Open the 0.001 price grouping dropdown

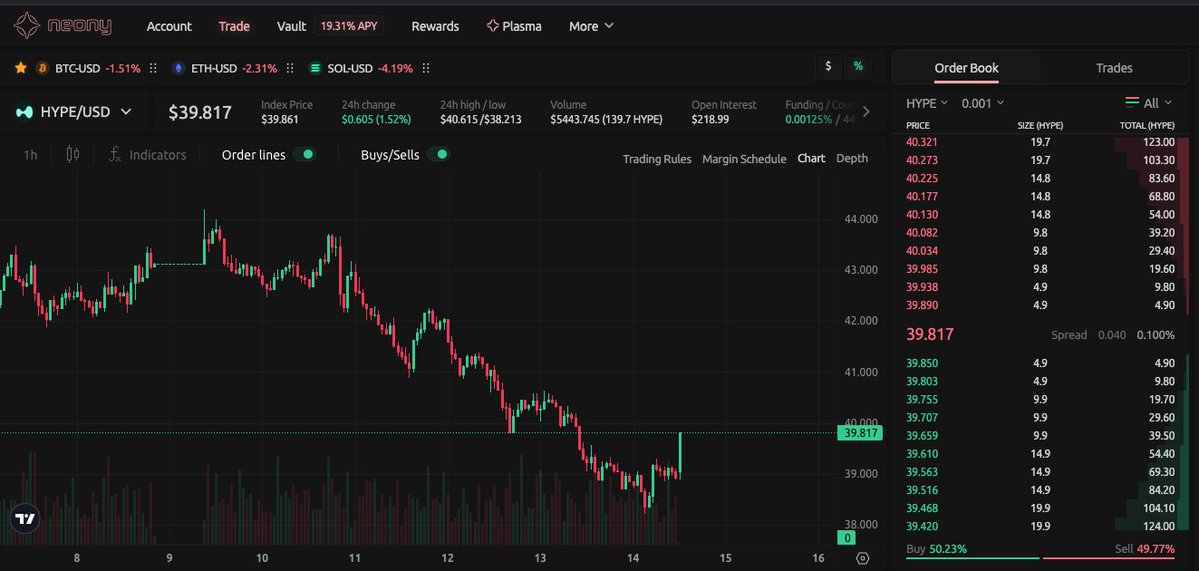[x=983, y=103]
